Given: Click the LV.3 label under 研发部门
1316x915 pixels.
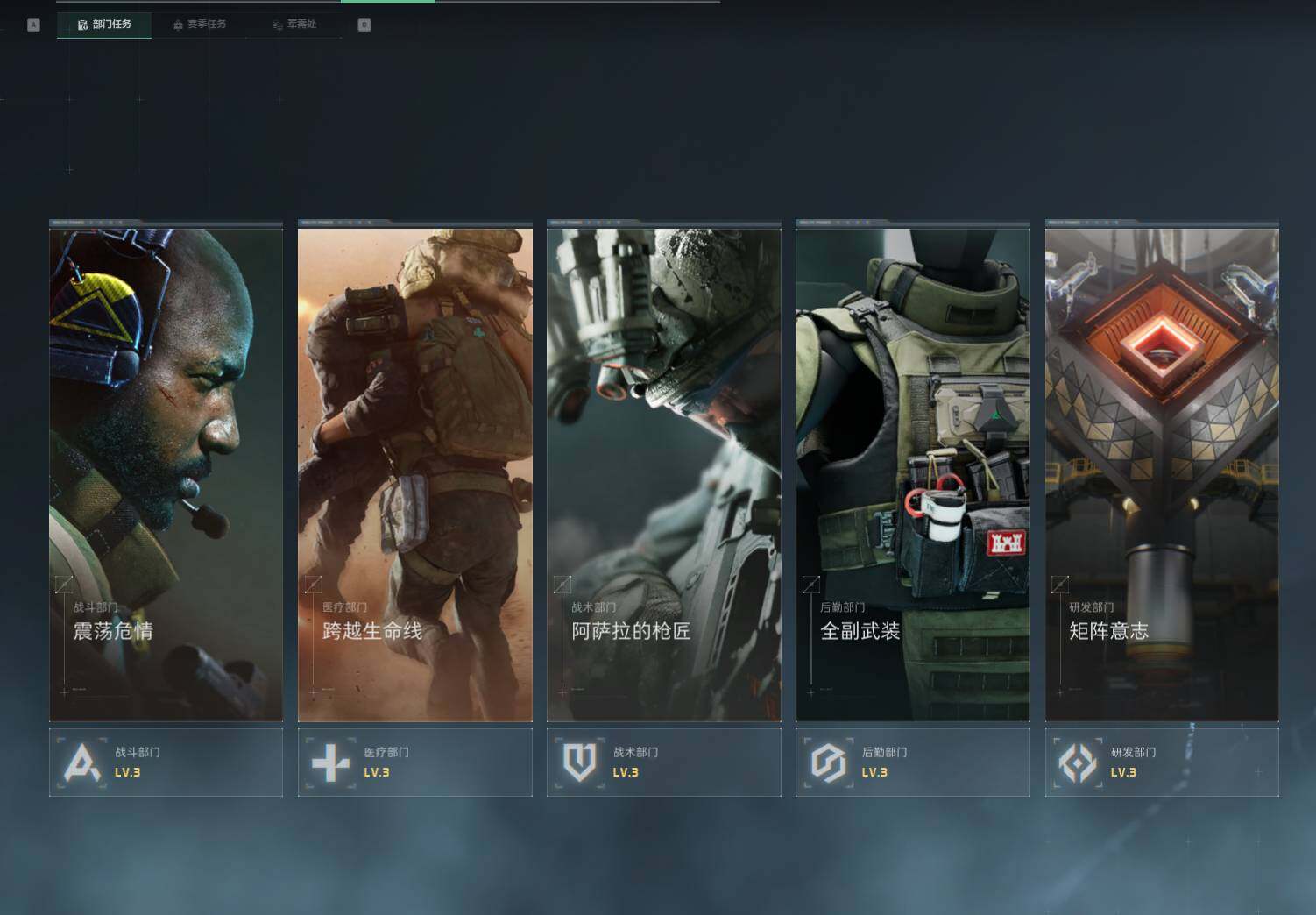Looking at the screenshot, I should pos(1123,772).
